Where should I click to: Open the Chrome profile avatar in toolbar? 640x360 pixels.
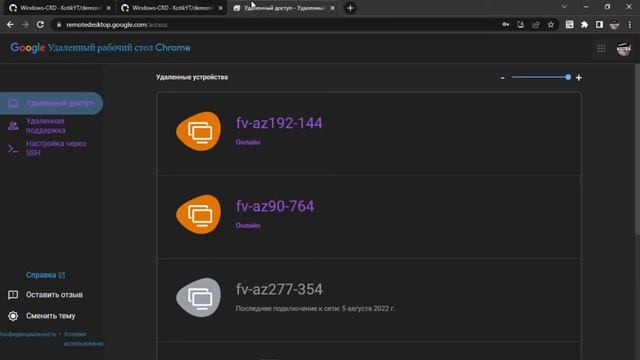click(614, 24)
